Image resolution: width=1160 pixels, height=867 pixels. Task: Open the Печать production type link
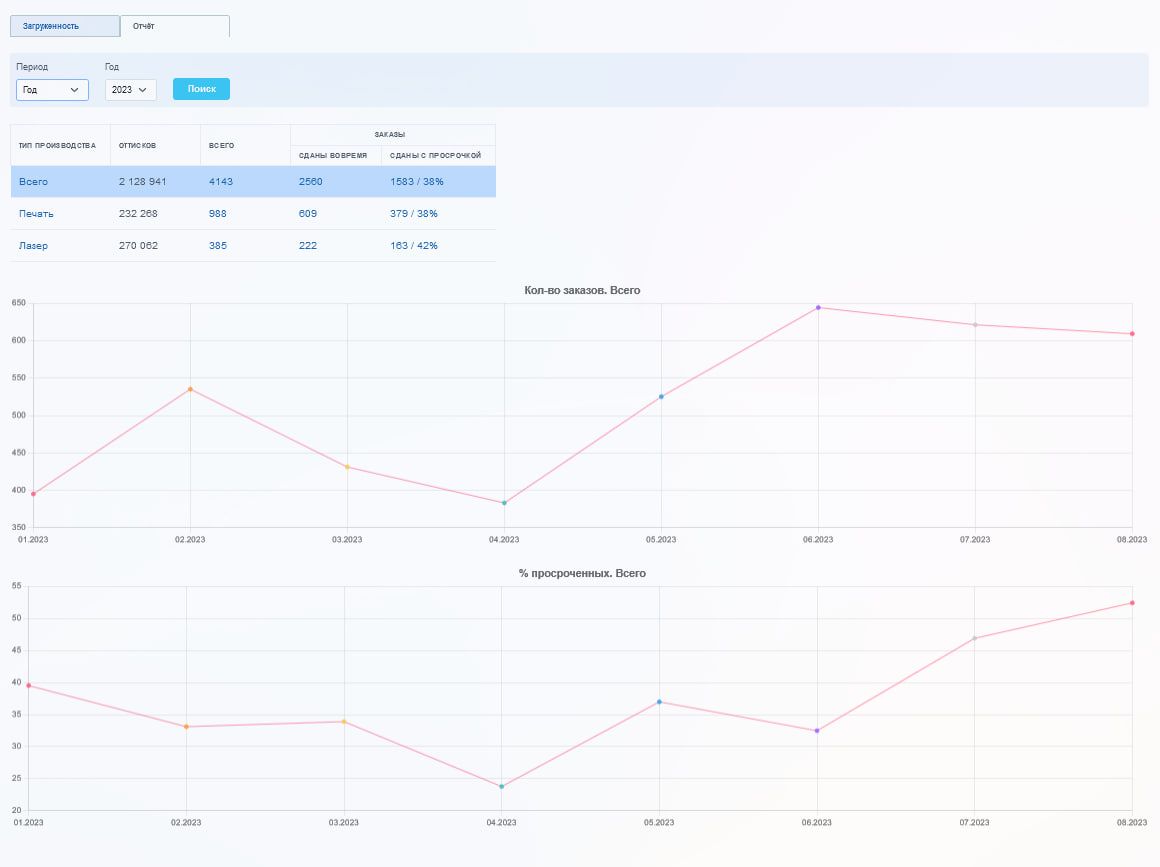click(36, 214)
